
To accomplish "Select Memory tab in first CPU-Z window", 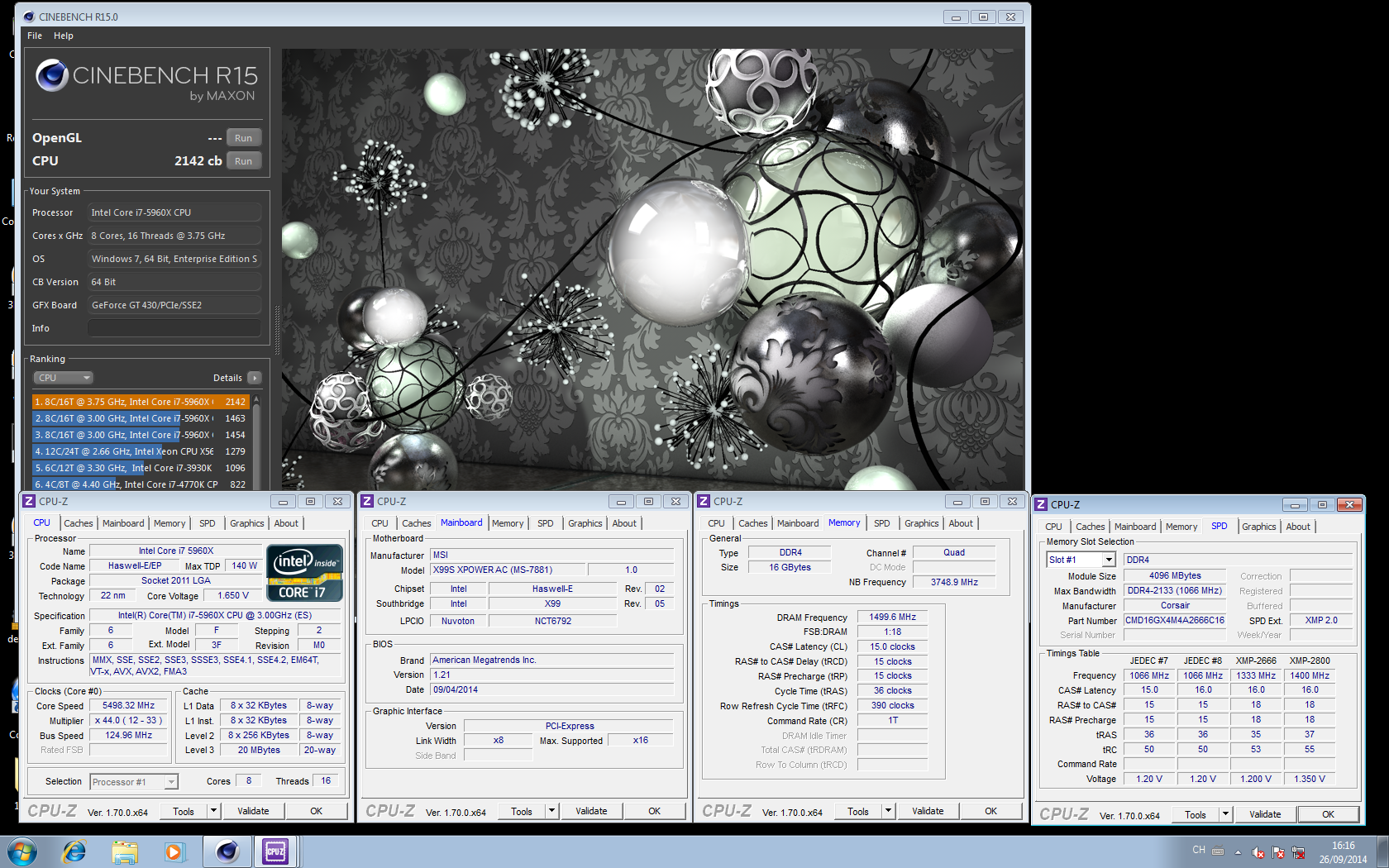I will [x=169, y=523].
